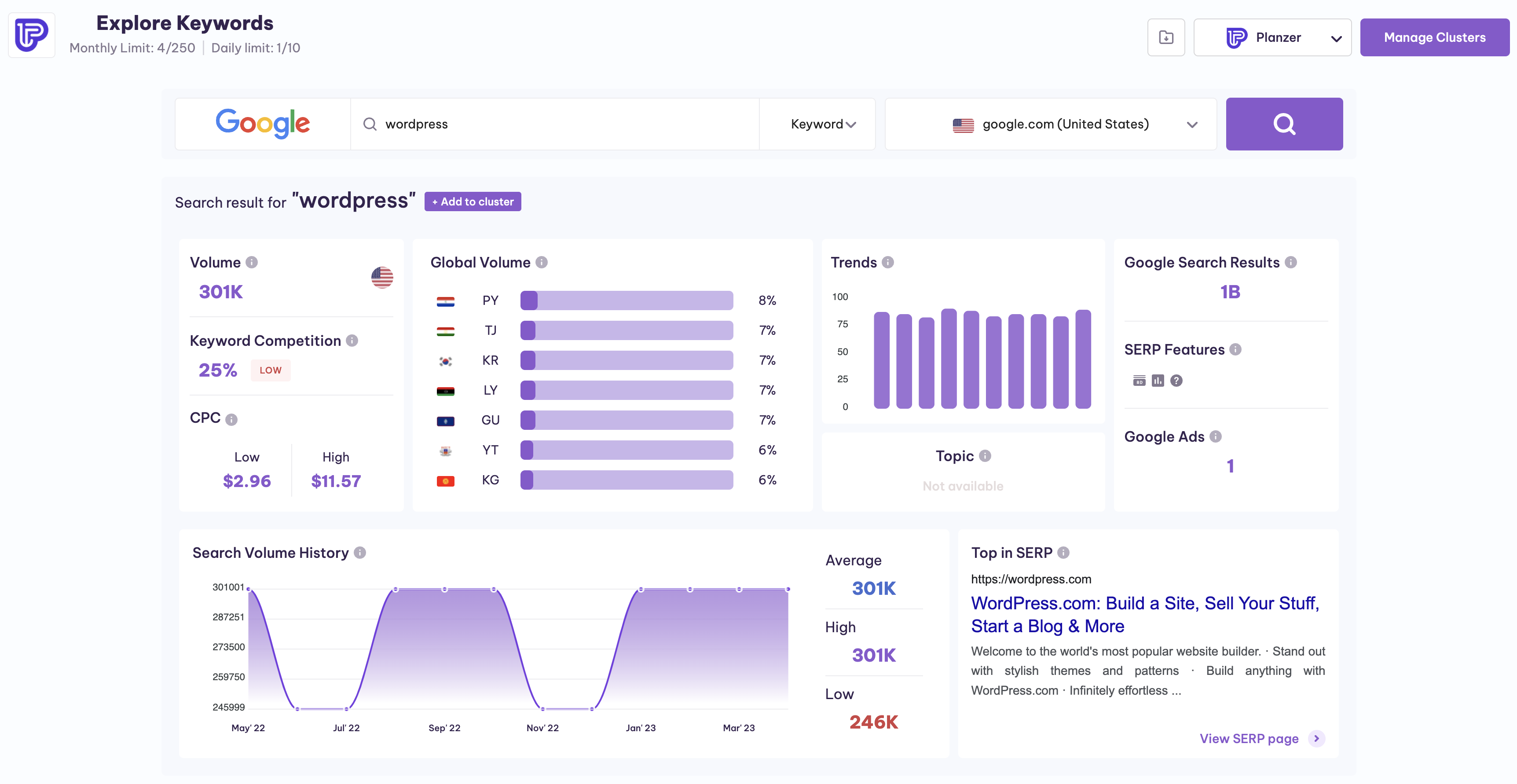Open the WordPress.com SERP result title link
Viewport: 1517px width, 784px height.
pos(1144,614)
